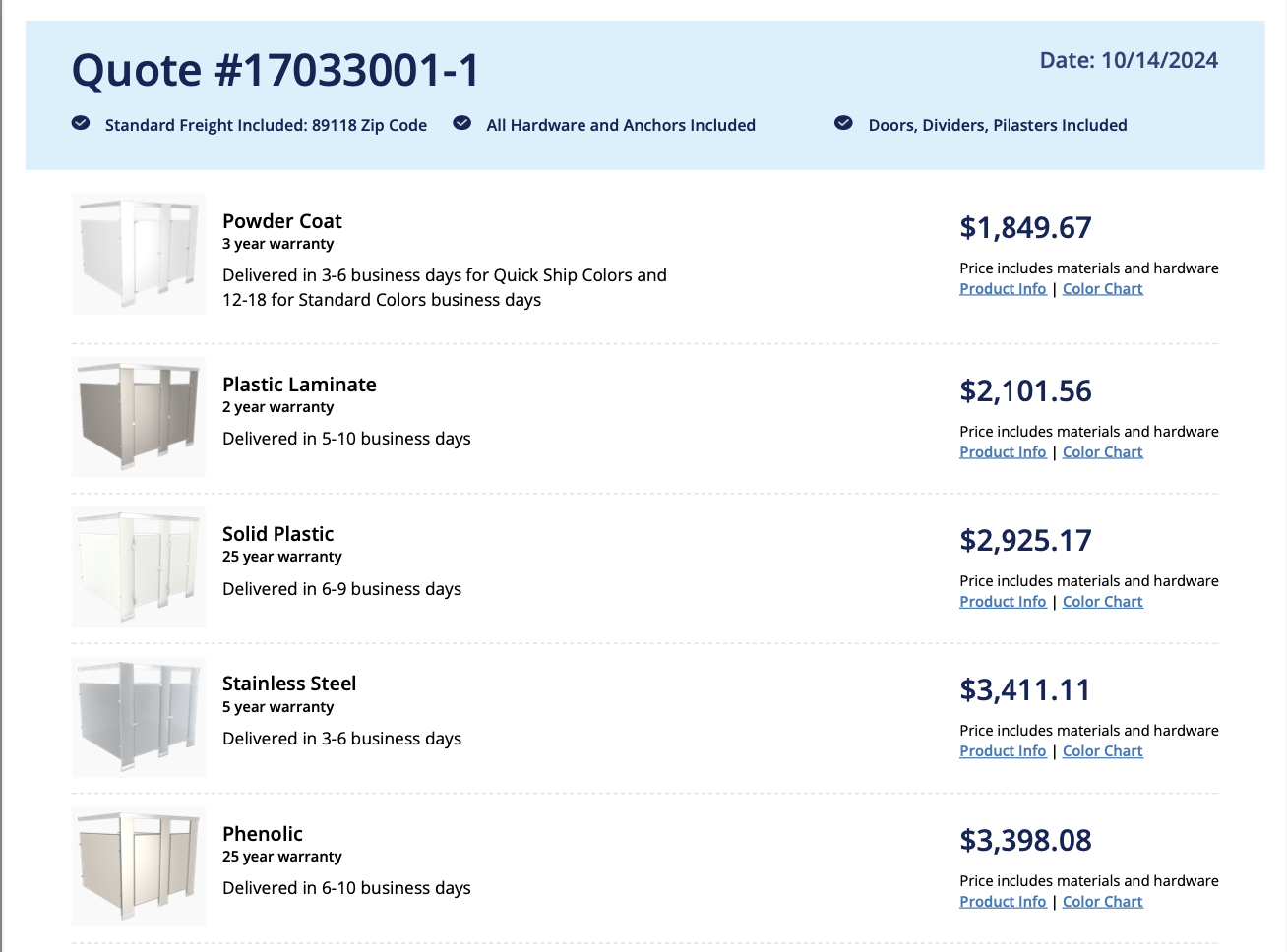
Task: Select the Stainless Steel partition image
Action: (x=139, y=717)
